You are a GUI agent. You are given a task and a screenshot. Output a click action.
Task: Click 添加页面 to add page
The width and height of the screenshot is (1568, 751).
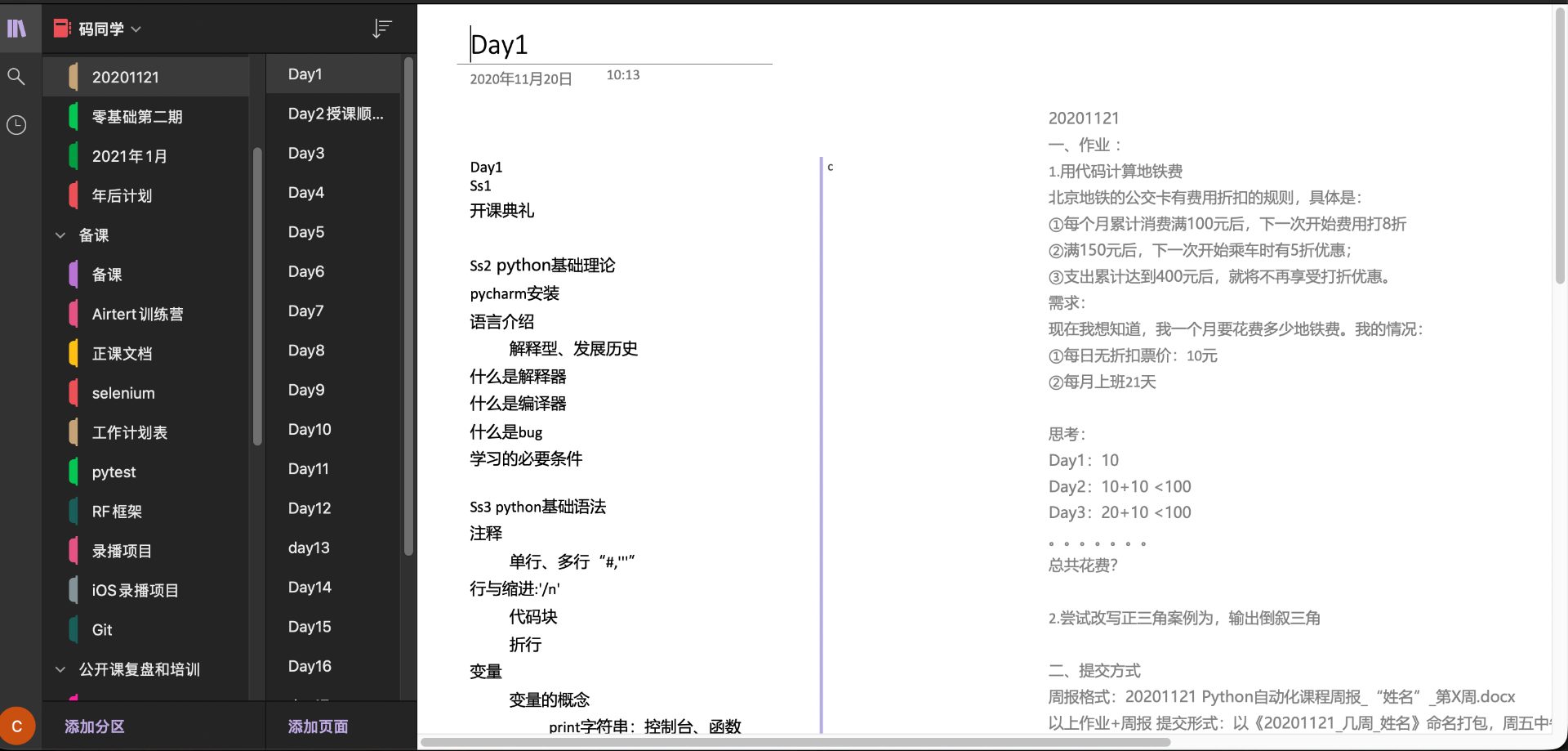click(x=318, y=726)
